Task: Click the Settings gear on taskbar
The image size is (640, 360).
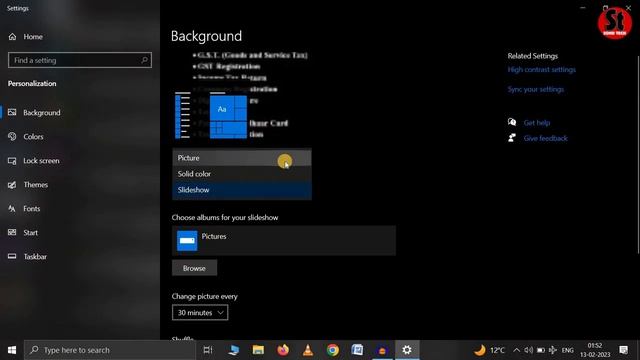Action: (x=407, y=350)
